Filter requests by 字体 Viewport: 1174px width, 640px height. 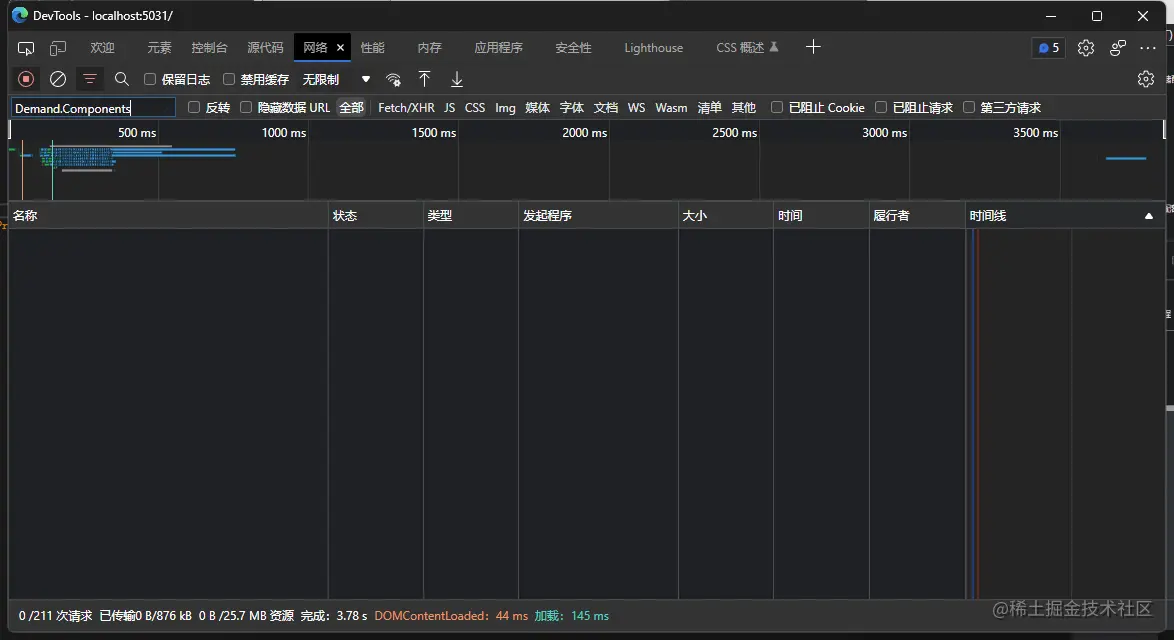(x=572, y=108)
